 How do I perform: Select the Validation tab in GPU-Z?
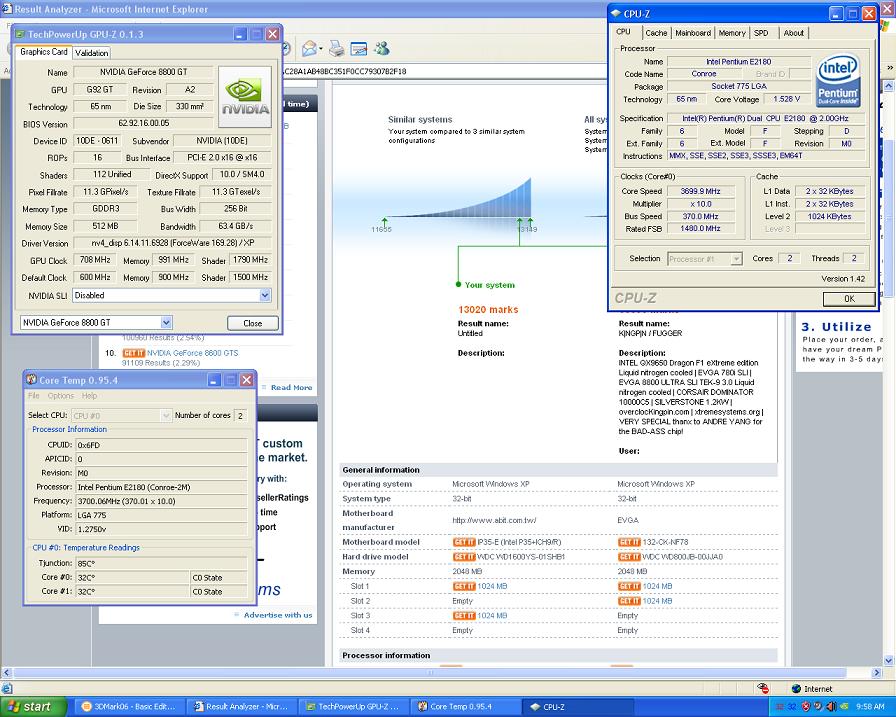click(91, 53)
